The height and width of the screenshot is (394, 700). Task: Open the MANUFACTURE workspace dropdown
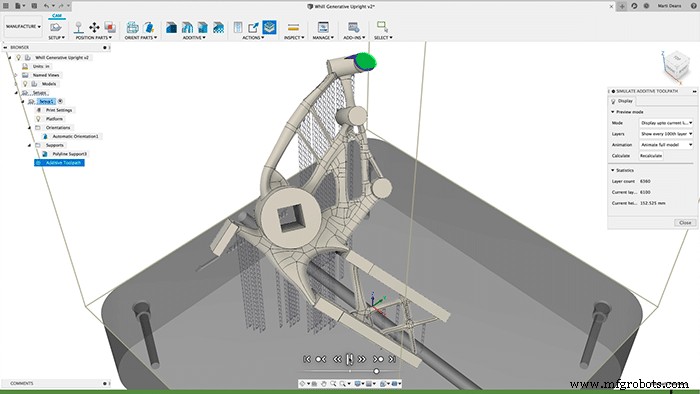[23, 27]
